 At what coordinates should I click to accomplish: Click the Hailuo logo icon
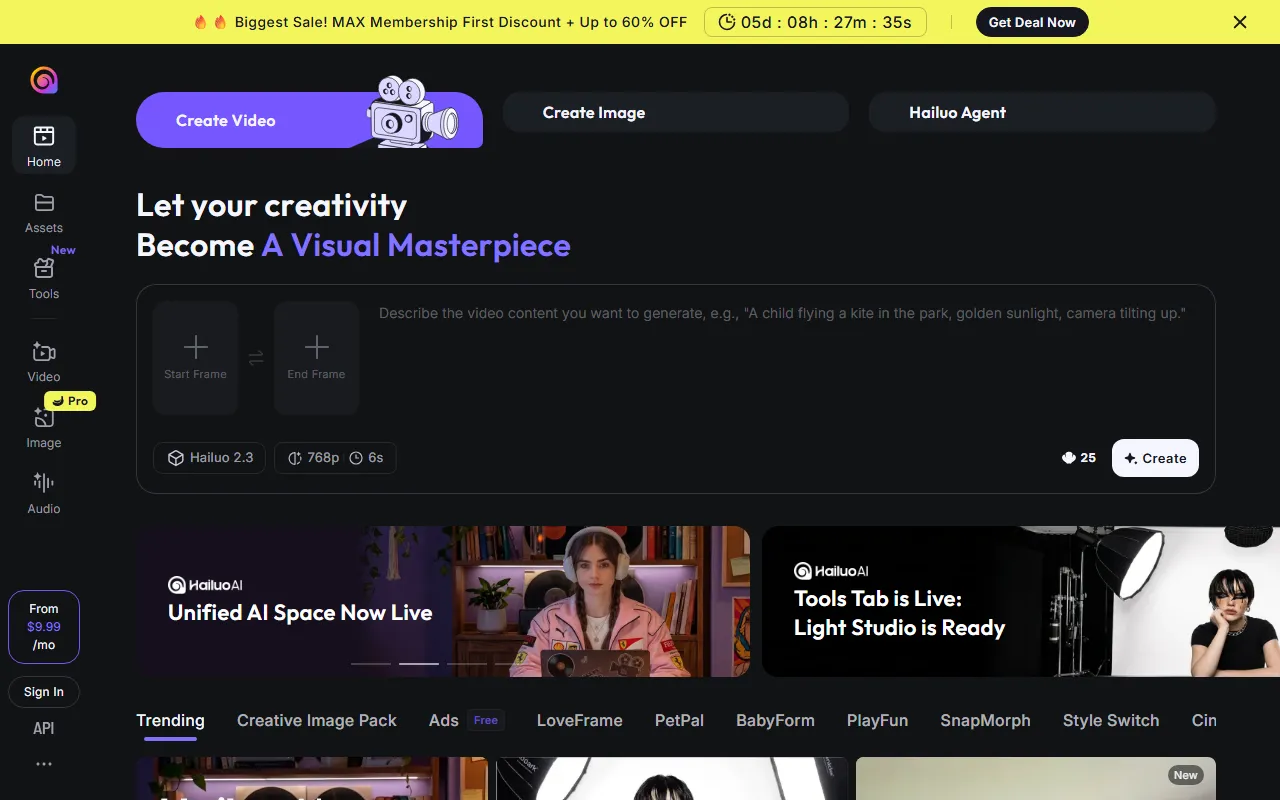tap(44, 80)
